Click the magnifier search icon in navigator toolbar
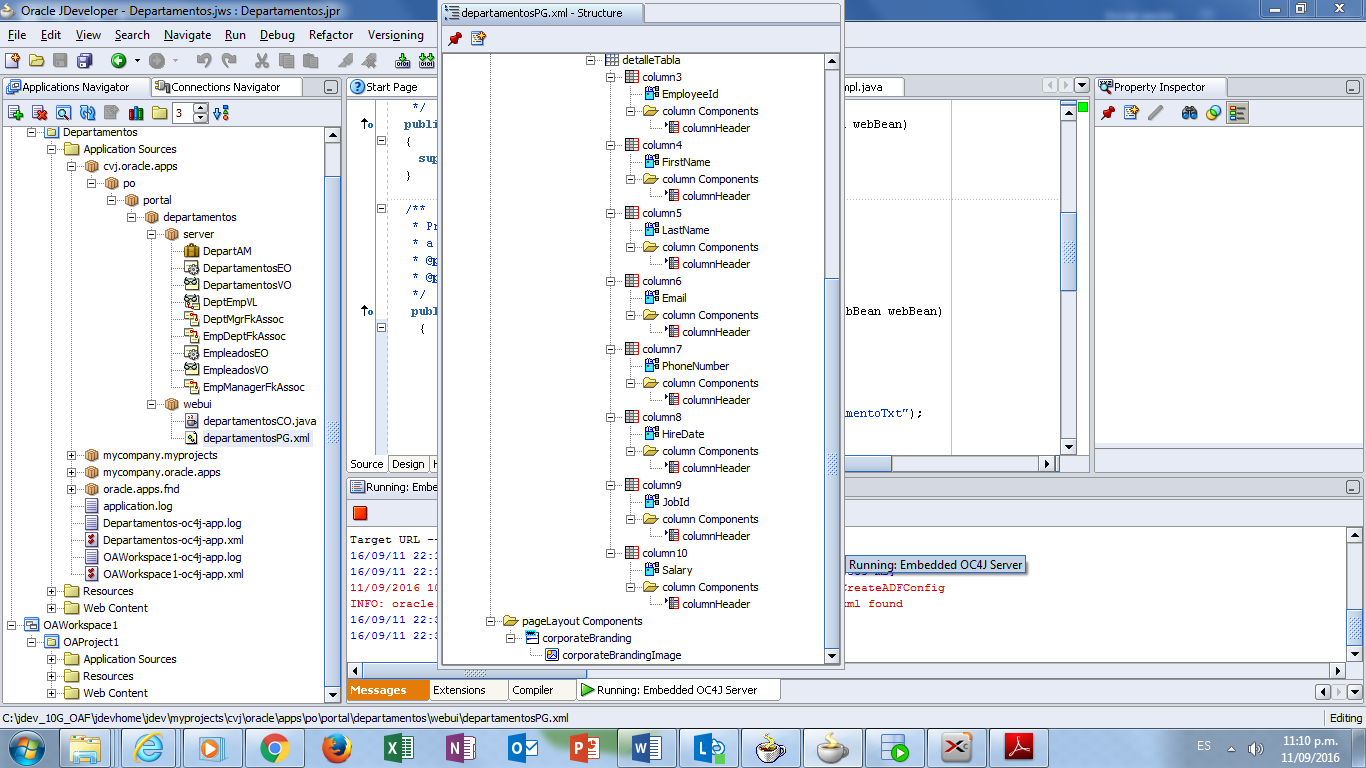 [x=63, y=113]
